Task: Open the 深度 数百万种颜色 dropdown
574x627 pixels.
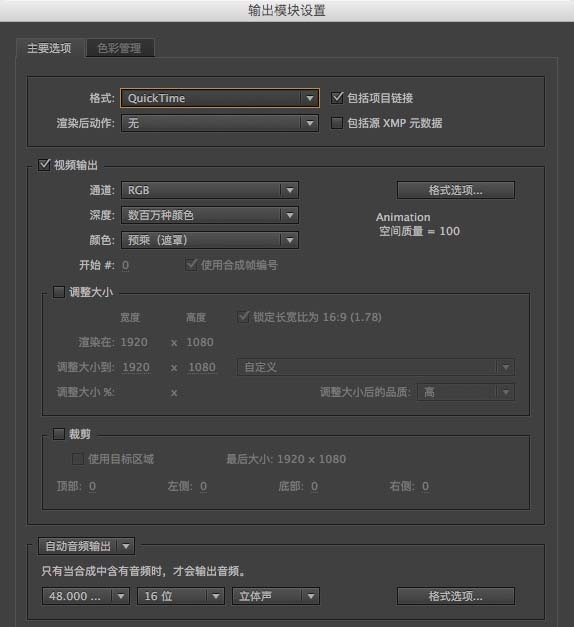Action: tap(210, 215)
